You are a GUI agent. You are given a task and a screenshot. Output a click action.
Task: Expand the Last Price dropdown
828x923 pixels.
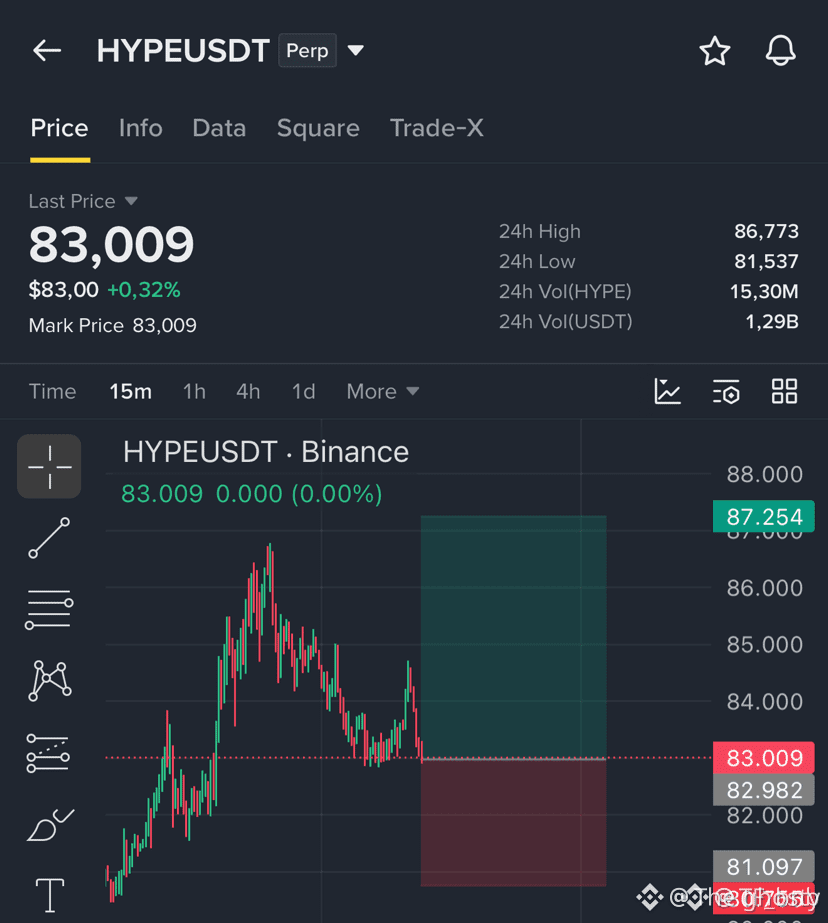[x=83, y=201]
